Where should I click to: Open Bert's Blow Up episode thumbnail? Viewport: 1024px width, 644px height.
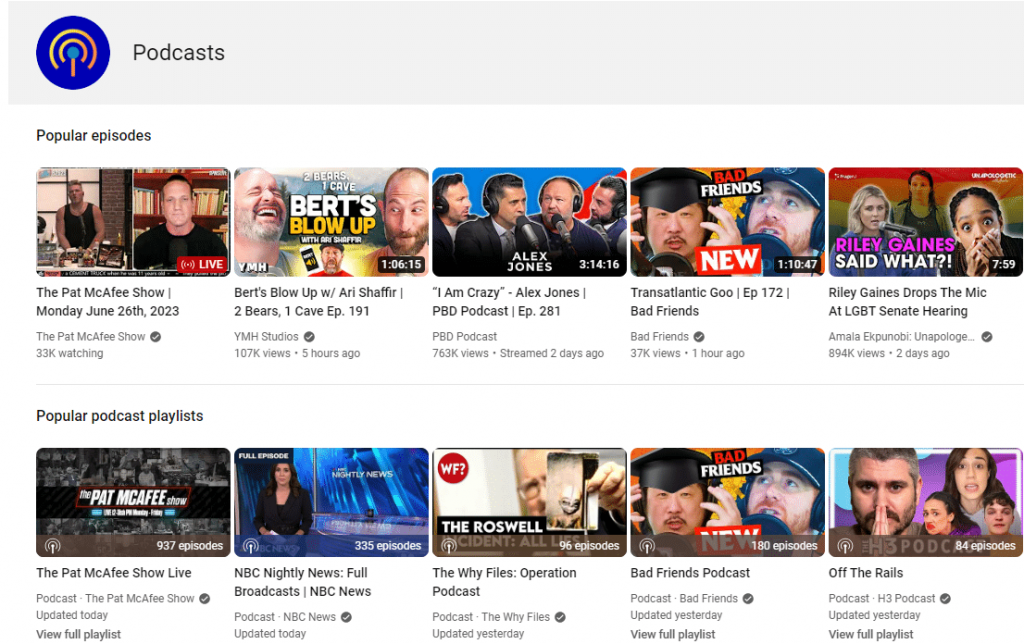point(331,222)
